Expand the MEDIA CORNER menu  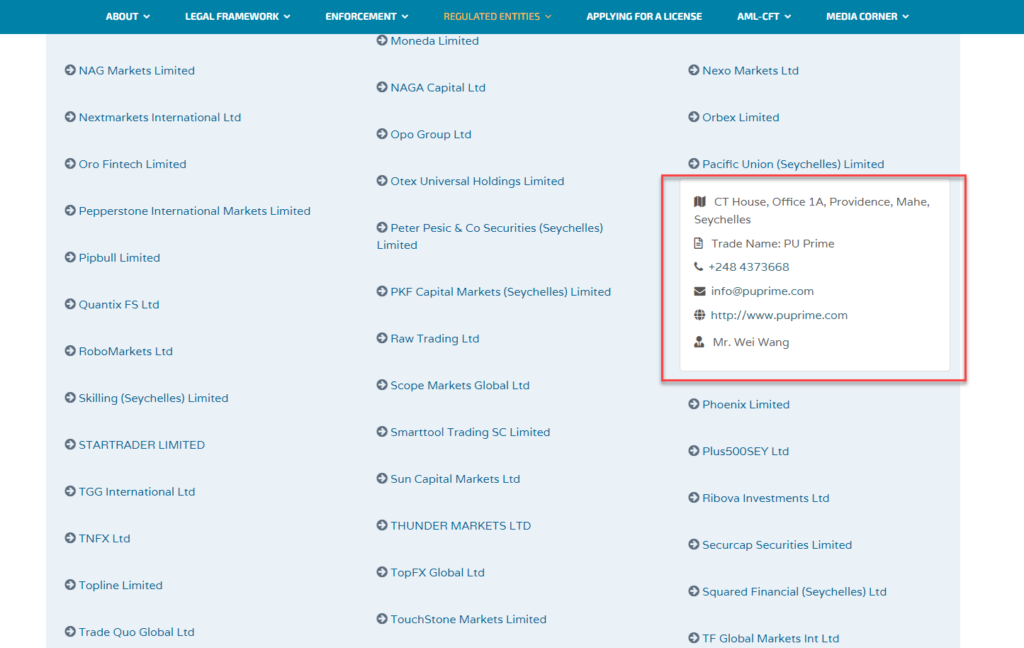pyautogui.click(x=867, y=16)
